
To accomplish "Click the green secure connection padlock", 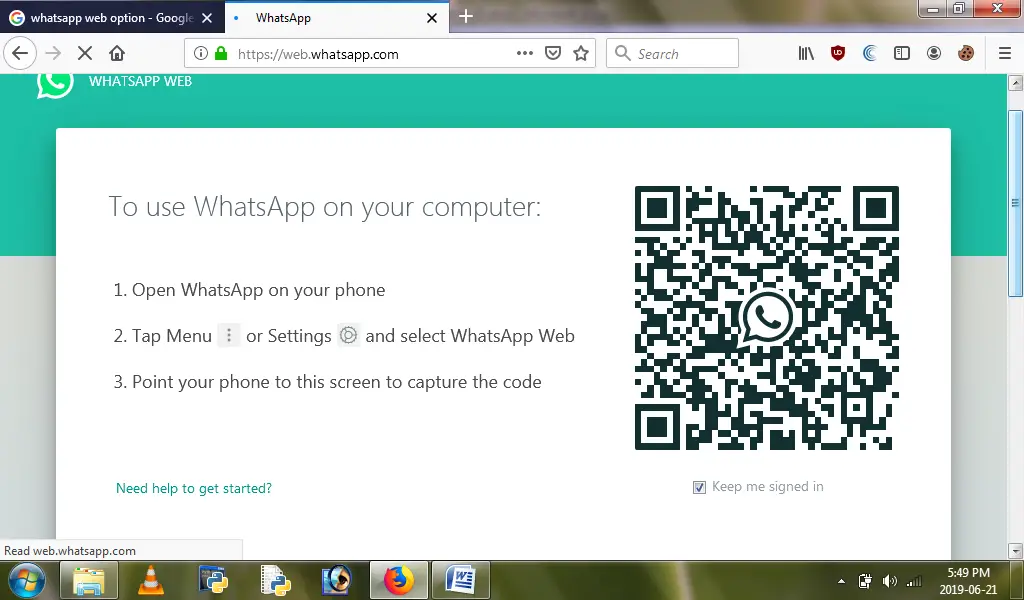I will pyautogui.click(x=221, y=54).
